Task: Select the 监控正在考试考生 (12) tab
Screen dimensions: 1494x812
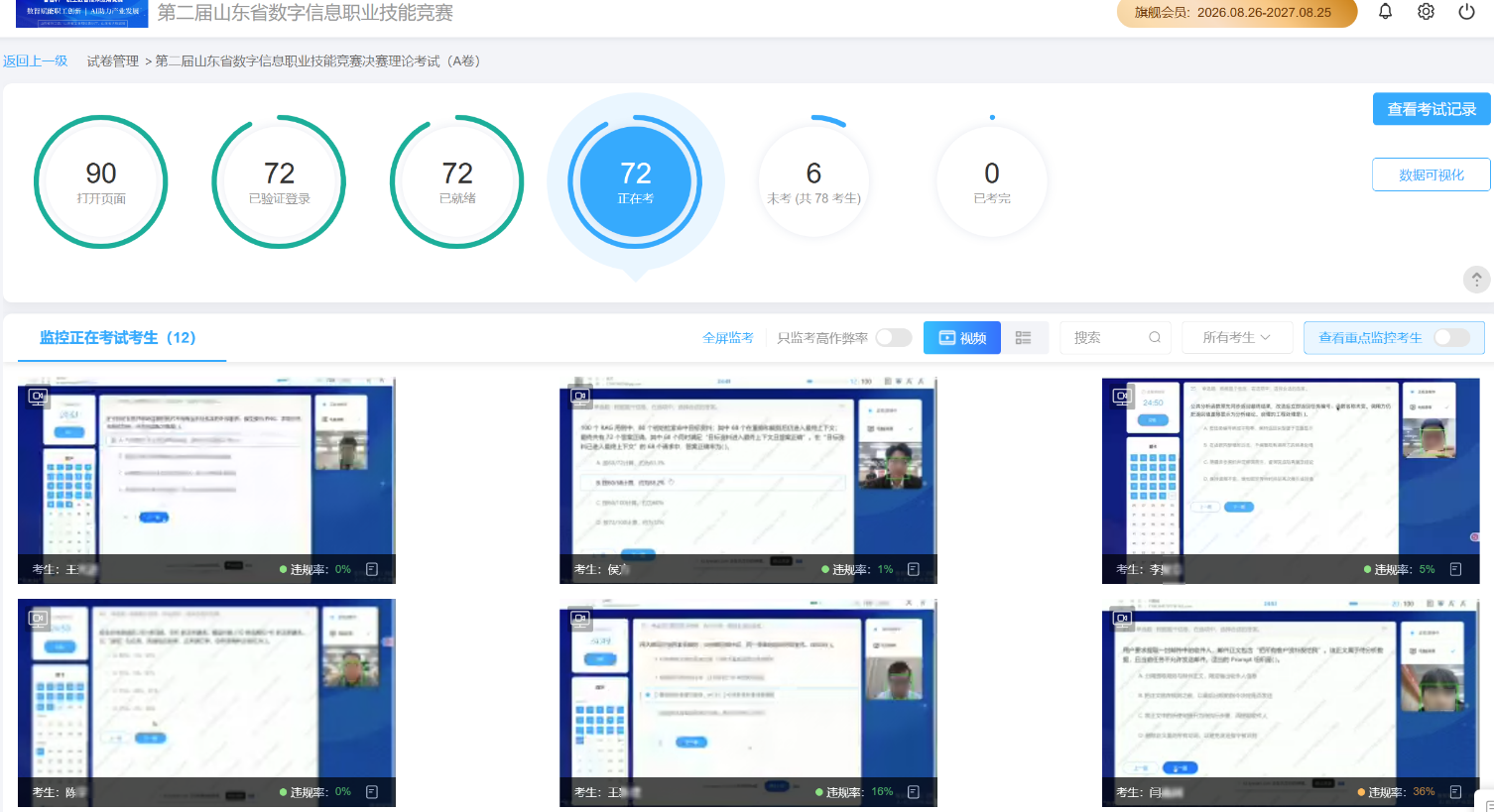Action: pyautogui.click(x=118, y=338)
